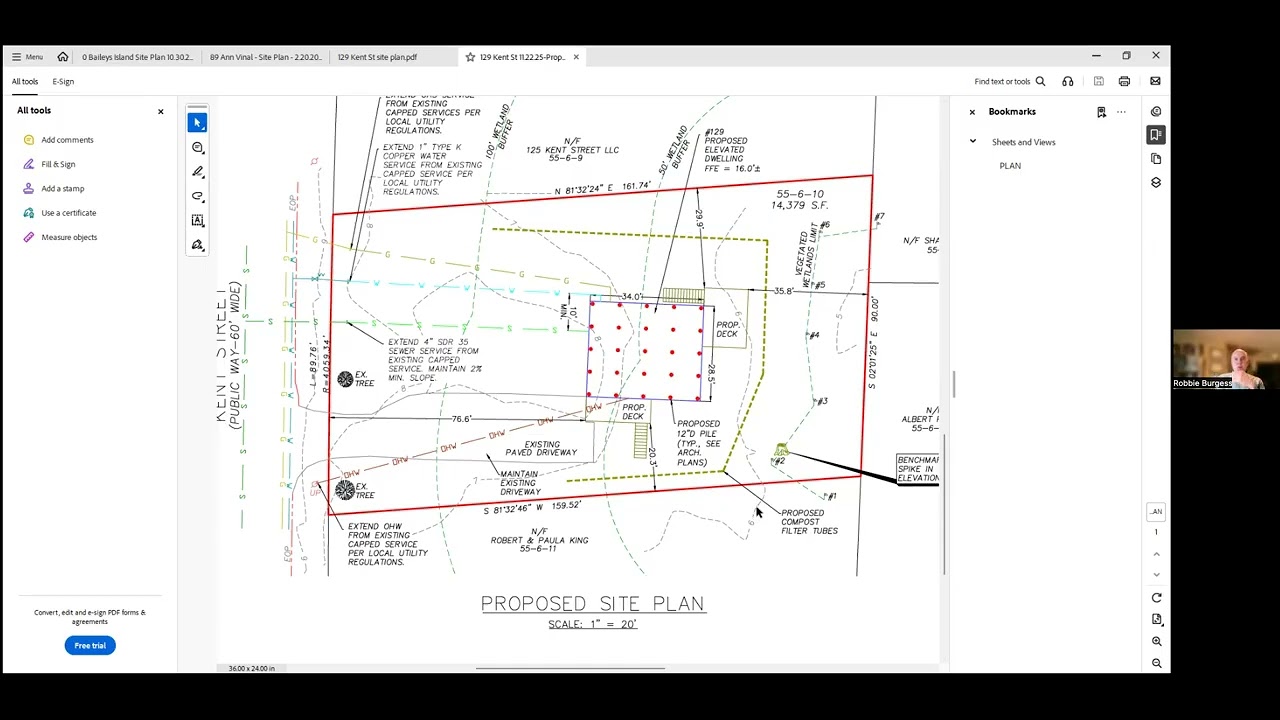Open Bookmarks options ellipsis menu
The height and width of the screenshot is (720, 1280).
click(x=1121, y=112)
